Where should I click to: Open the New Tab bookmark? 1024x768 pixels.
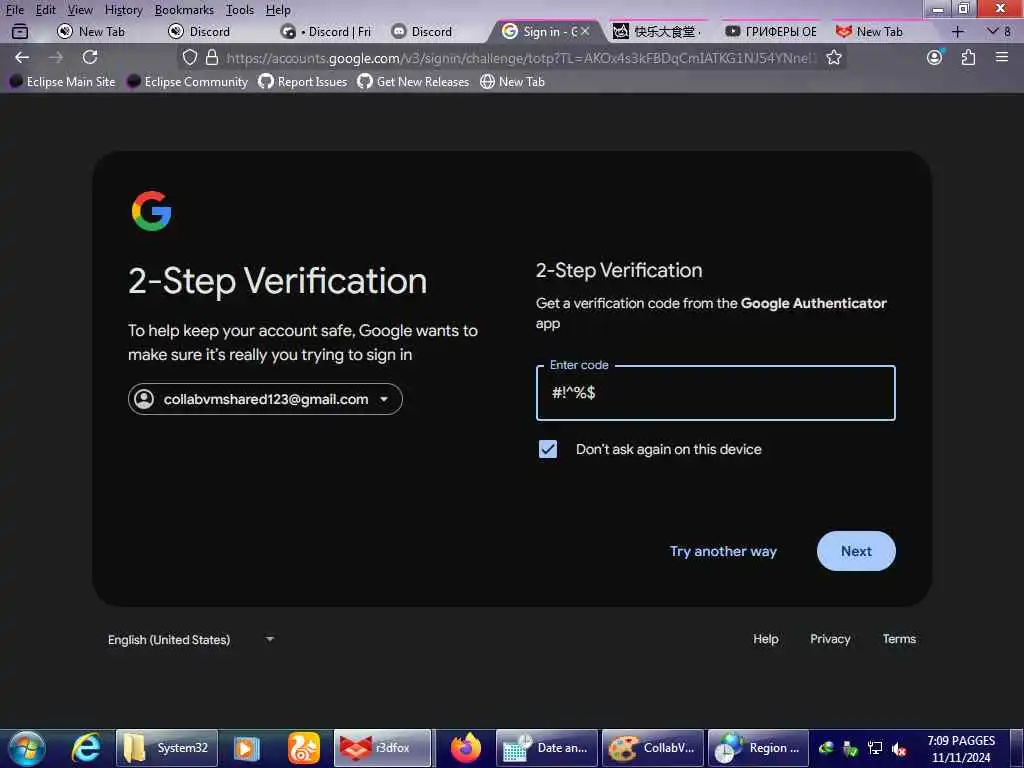513,82
